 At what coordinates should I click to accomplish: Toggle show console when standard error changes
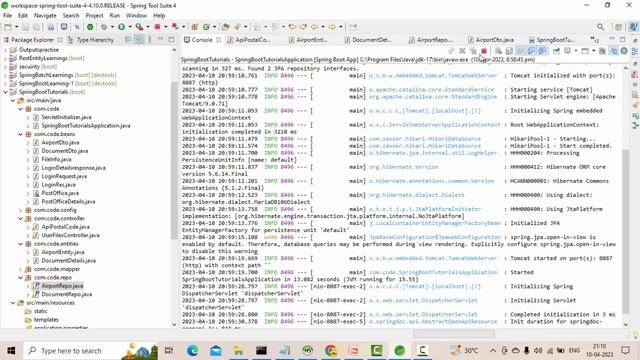(x=542, y=51)
